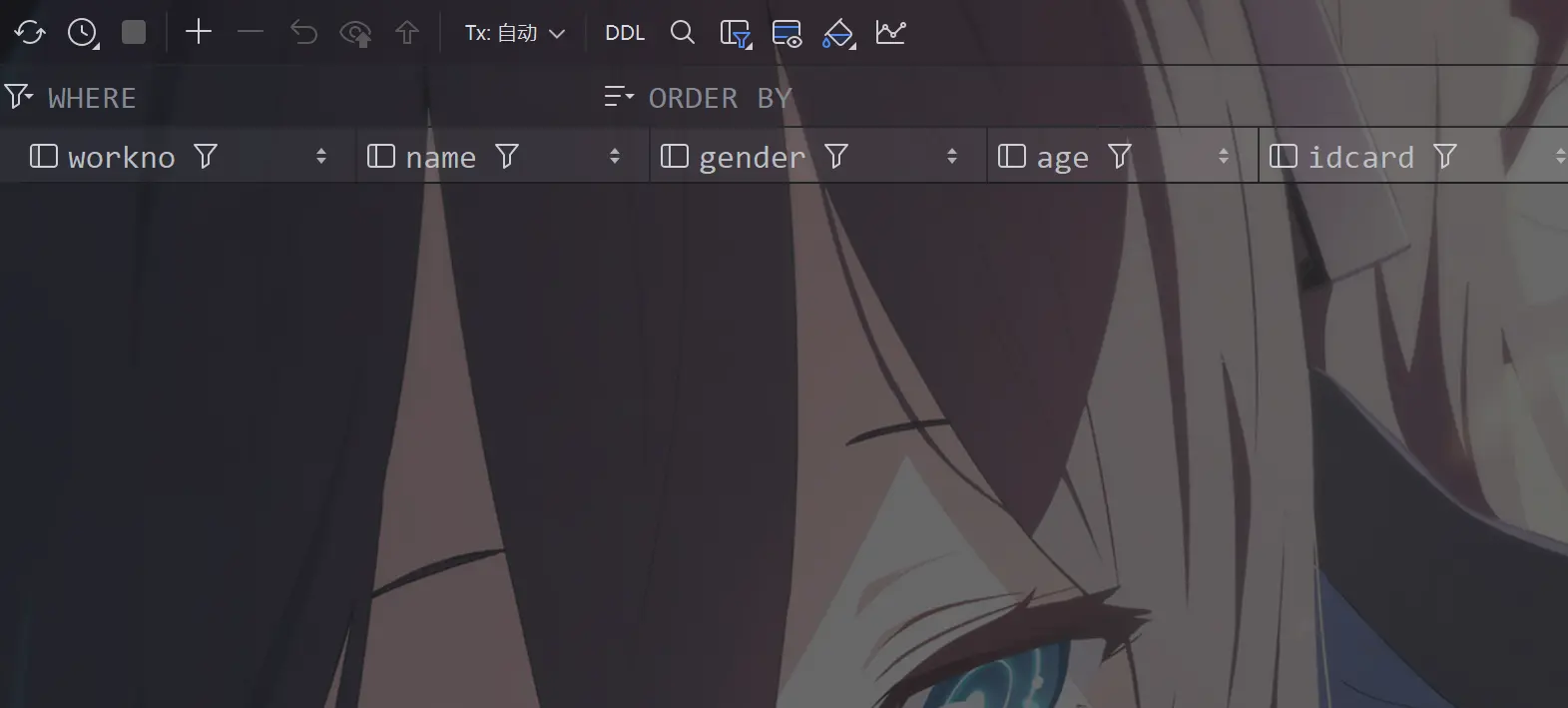Click the gender column type icon

click(675, 156)
